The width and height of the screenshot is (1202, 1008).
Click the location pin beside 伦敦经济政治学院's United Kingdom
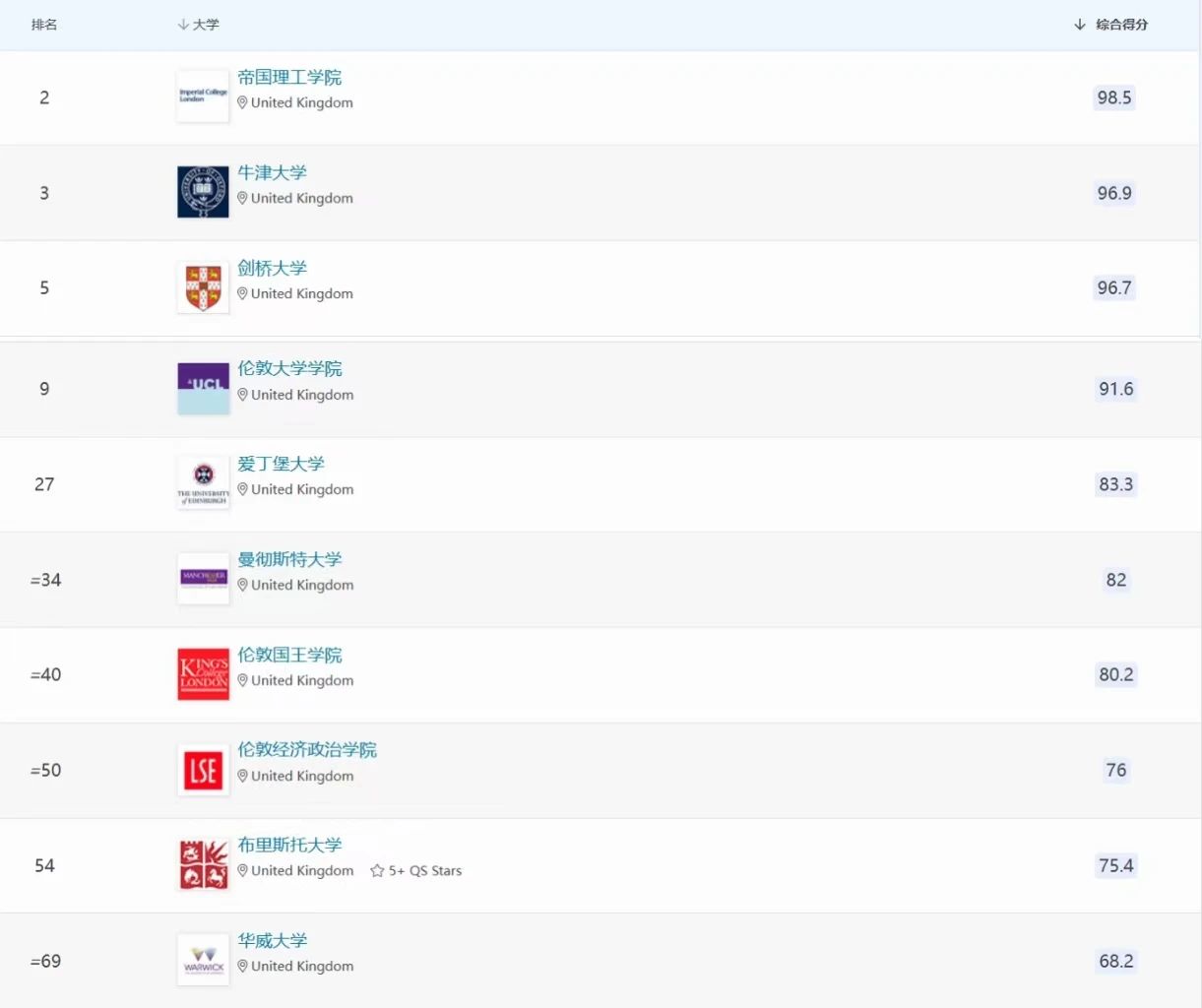pyautogui.click(x=242, y=776)
